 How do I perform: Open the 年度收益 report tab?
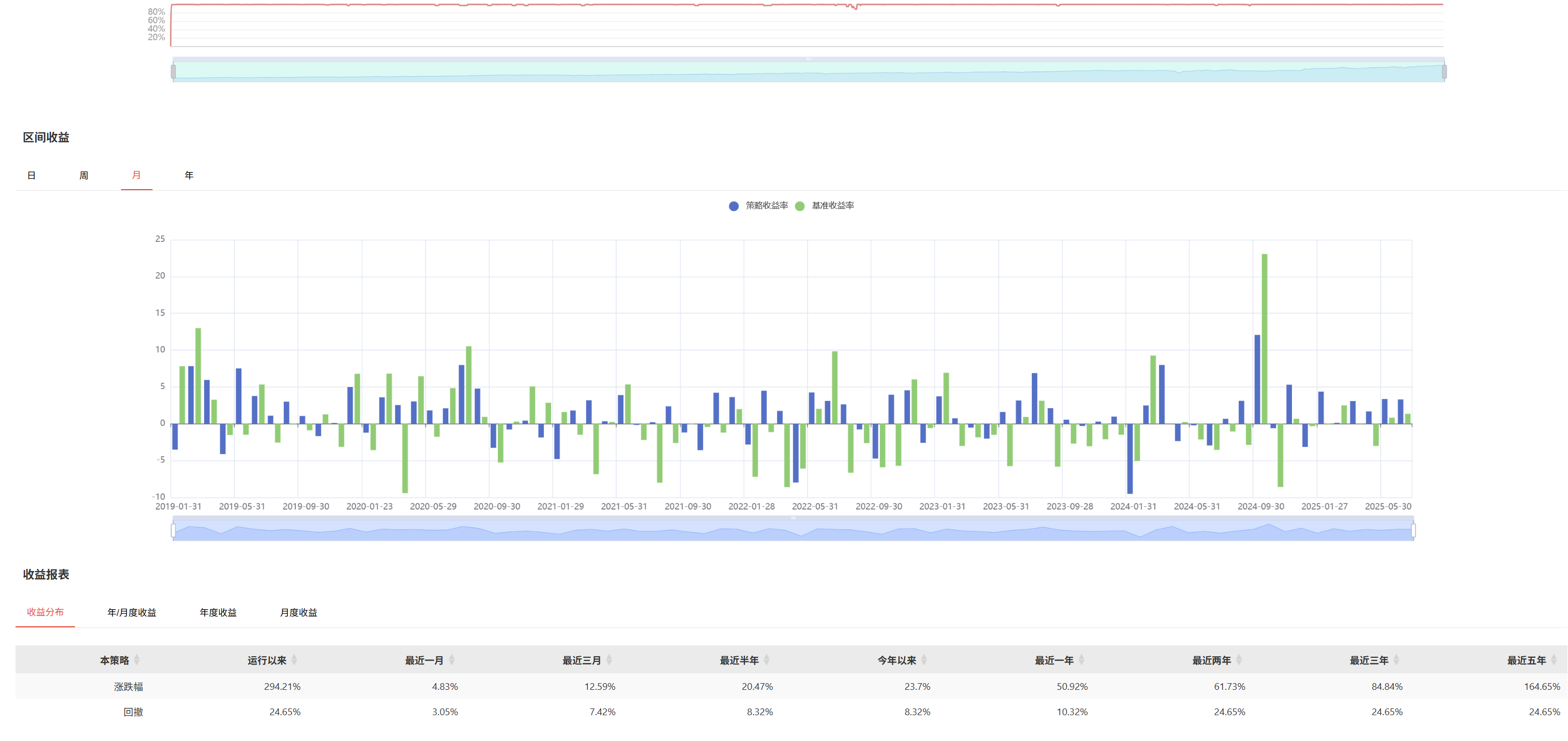coord(218,613)
